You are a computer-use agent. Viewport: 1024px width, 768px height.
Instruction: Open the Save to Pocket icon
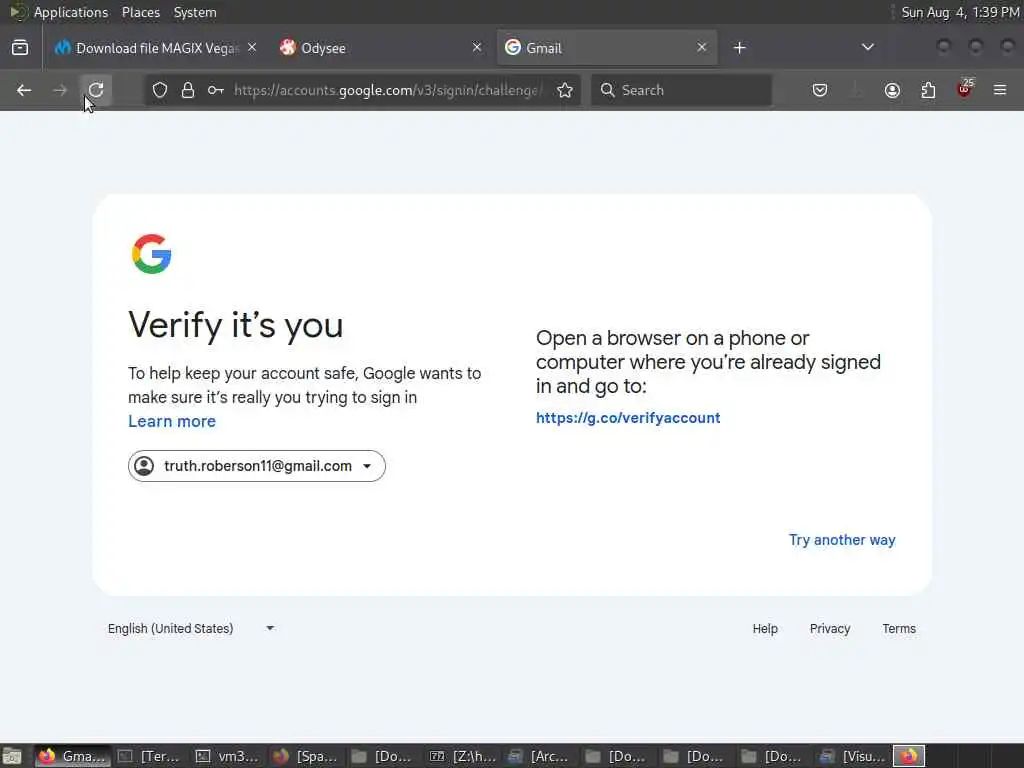pyautogui.click(x=820, y=90)
